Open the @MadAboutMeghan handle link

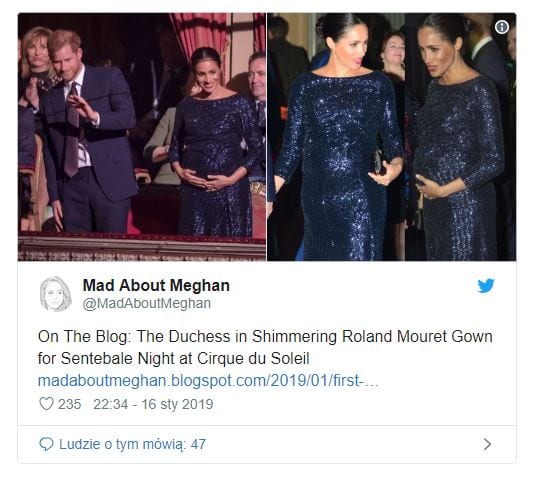point(147,303)
